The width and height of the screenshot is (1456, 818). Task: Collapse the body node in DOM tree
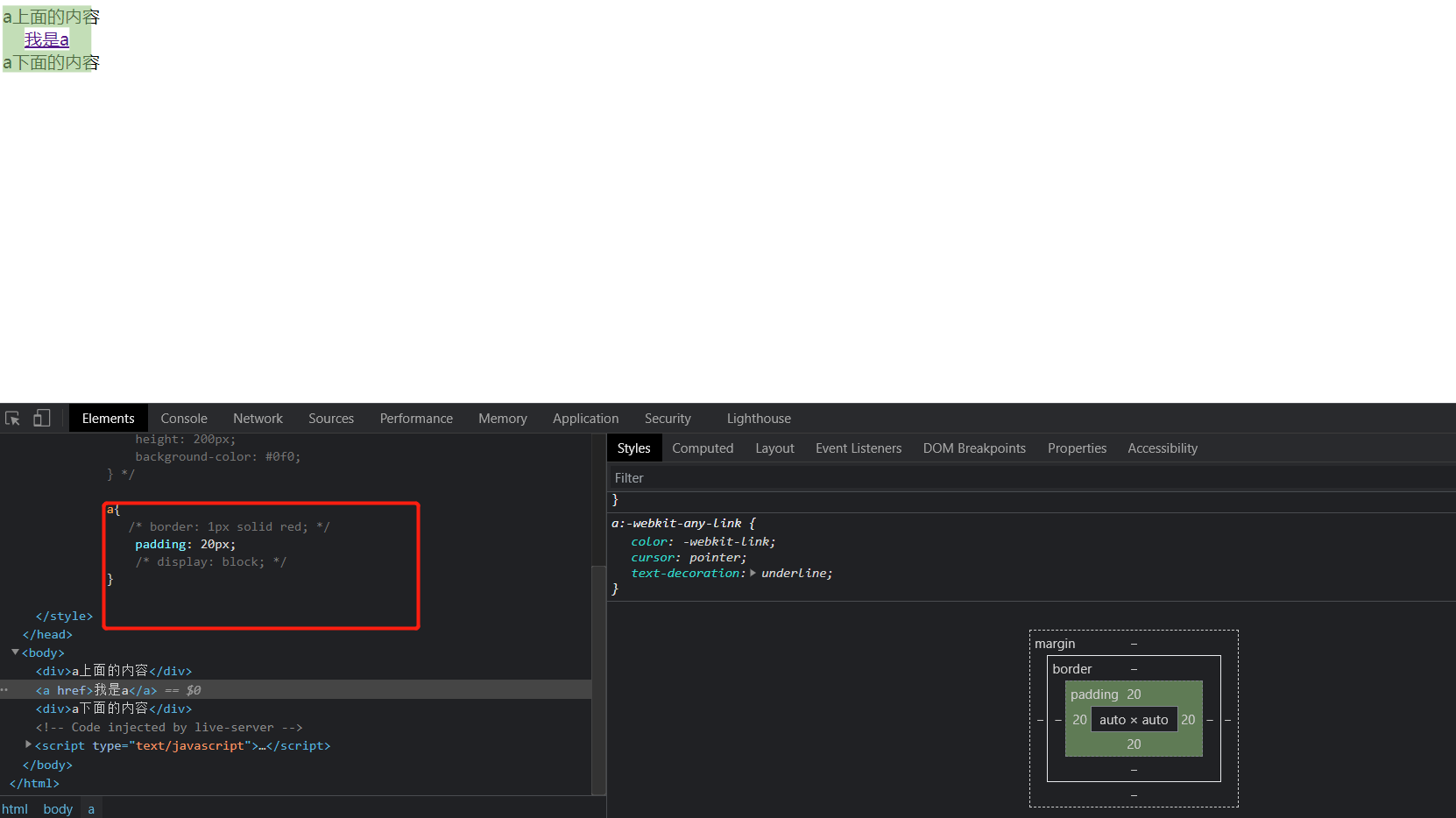point(15,652)
